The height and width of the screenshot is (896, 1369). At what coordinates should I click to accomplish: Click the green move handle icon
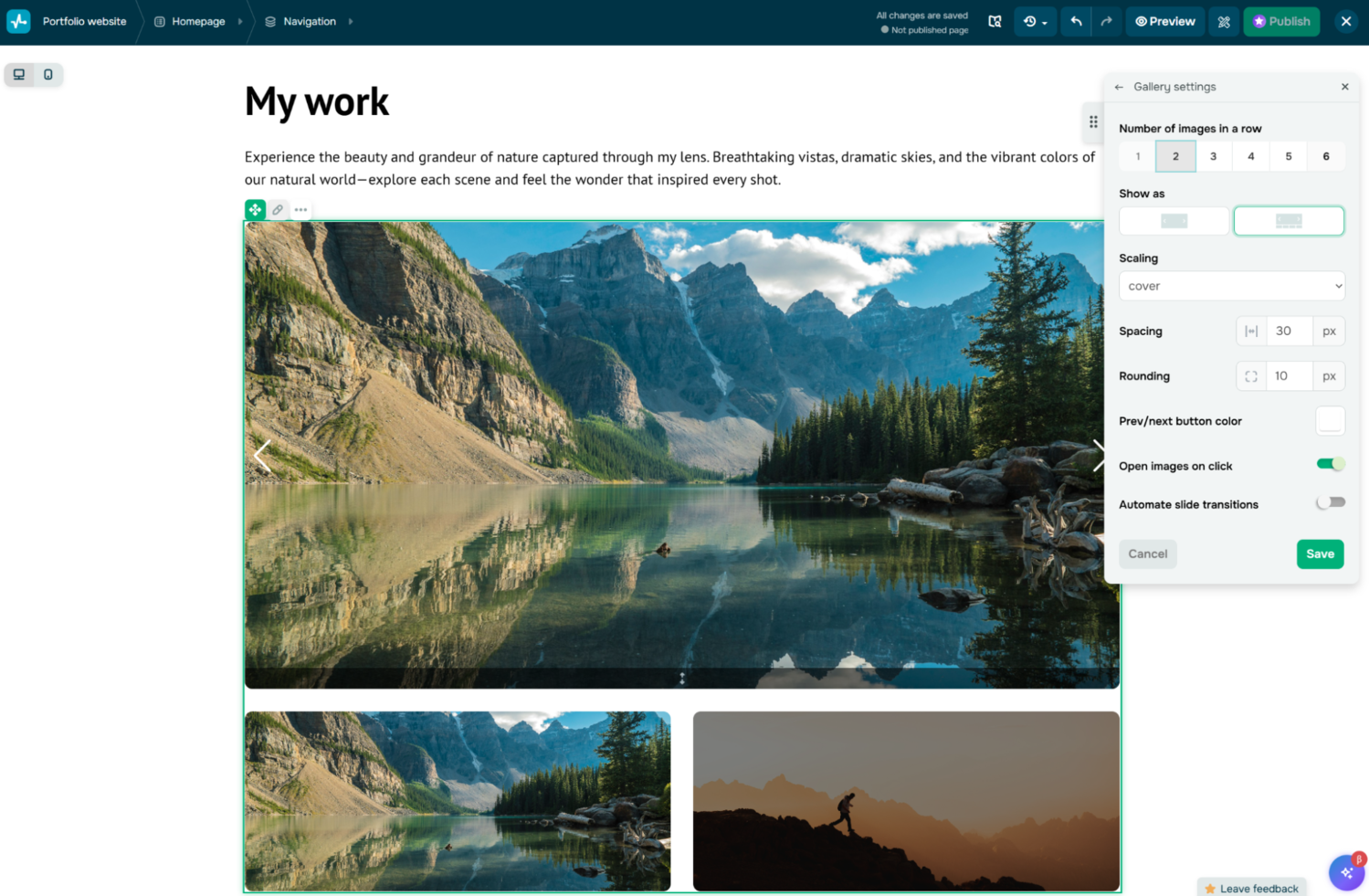click(255, 210)
